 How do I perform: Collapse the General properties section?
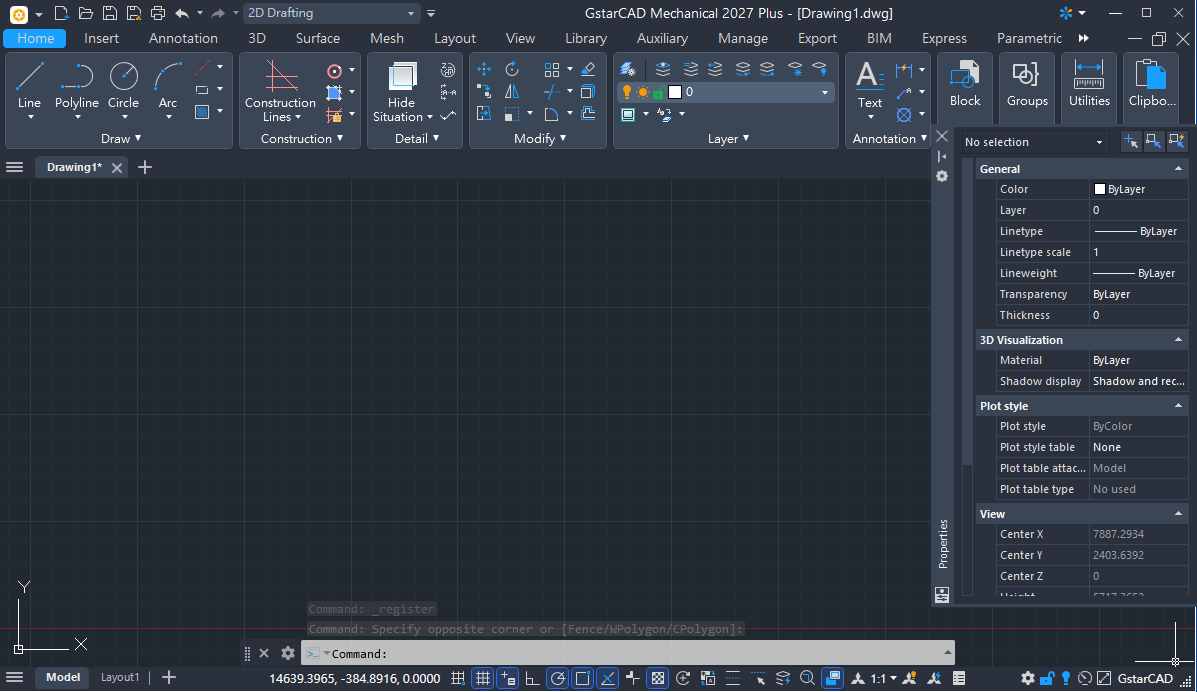(x=1178, y=169)
